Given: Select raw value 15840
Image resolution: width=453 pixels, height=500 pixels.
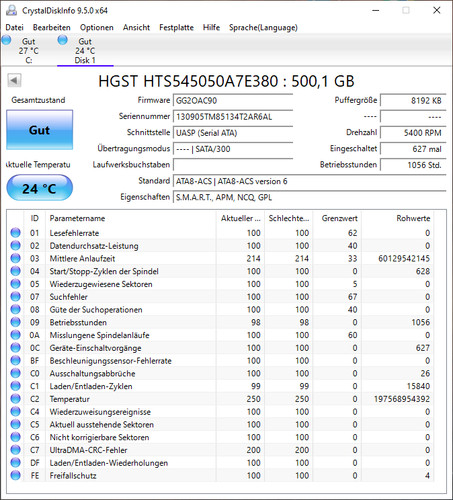Looking at the screenshot, I should (418, 386).
